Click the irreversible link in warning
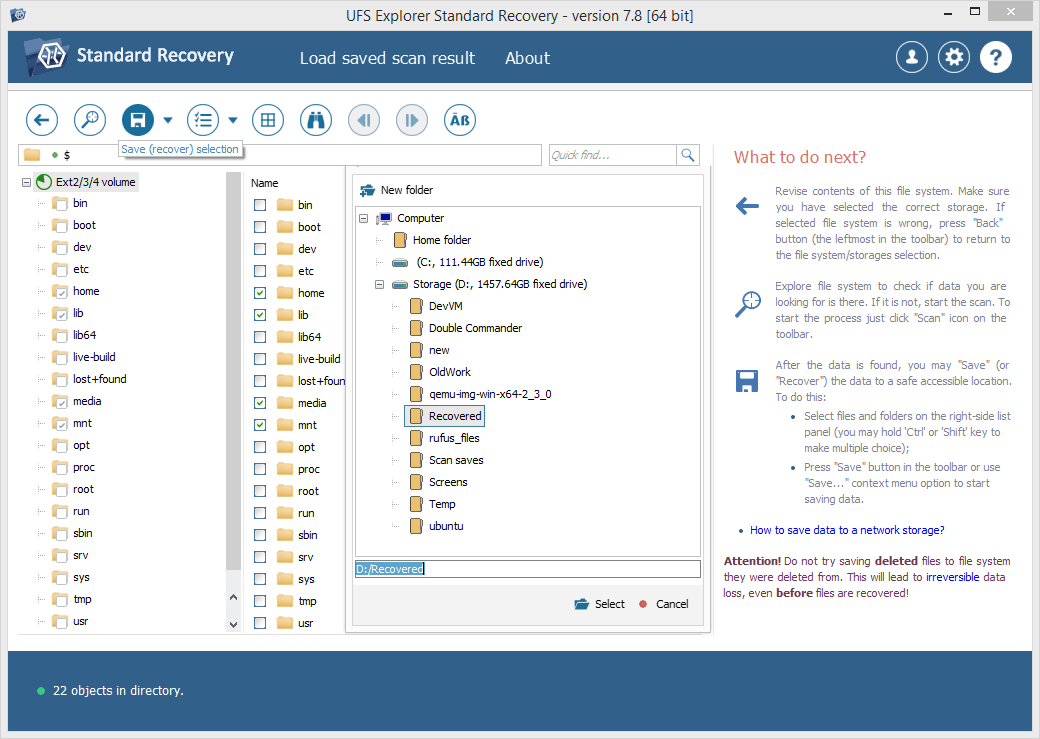The height and width of the screenshot is (739, 1040). tap(952, 577)
